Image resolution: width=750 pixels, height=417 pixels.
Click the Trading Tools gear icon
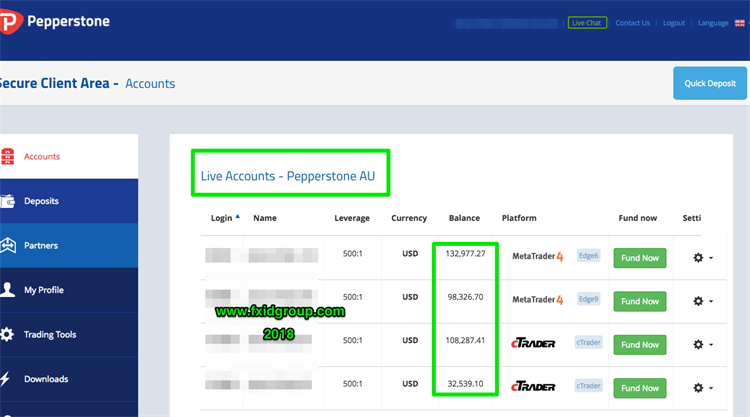pyautogui.click(x=7, y=334)
